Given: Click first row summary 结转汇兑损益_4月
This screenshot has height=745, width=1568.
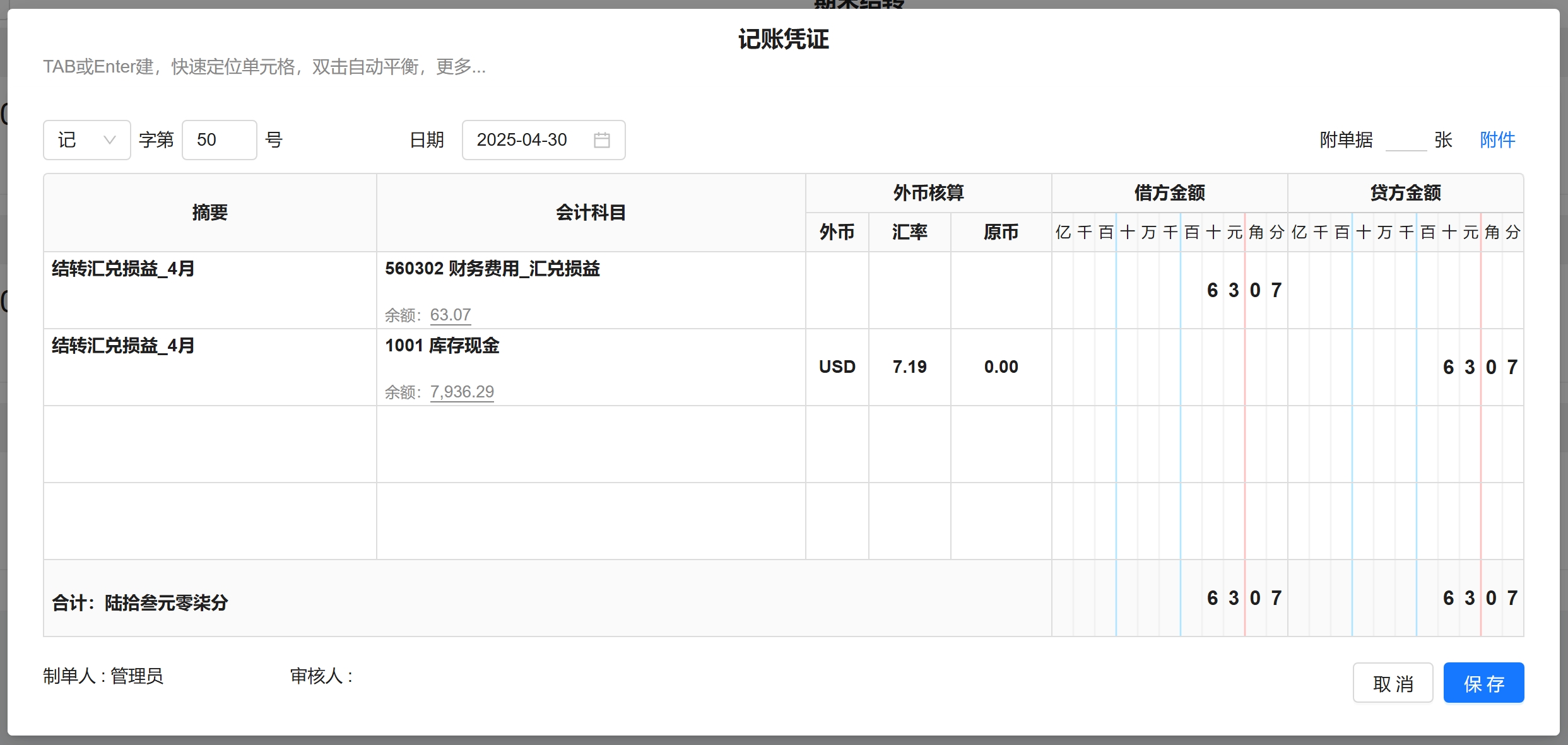Looking at the screenshot, I should [123, 269].
